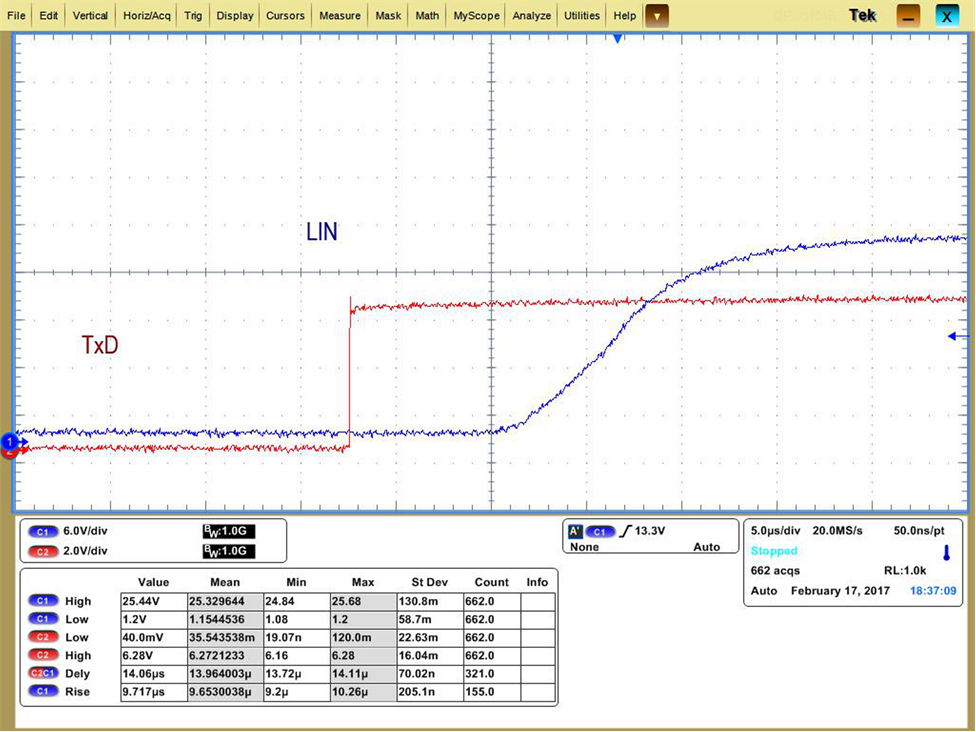Select the channel 1 ground reference marker
The width and height of the screenshot is (976, 732).
pos(11,441)
